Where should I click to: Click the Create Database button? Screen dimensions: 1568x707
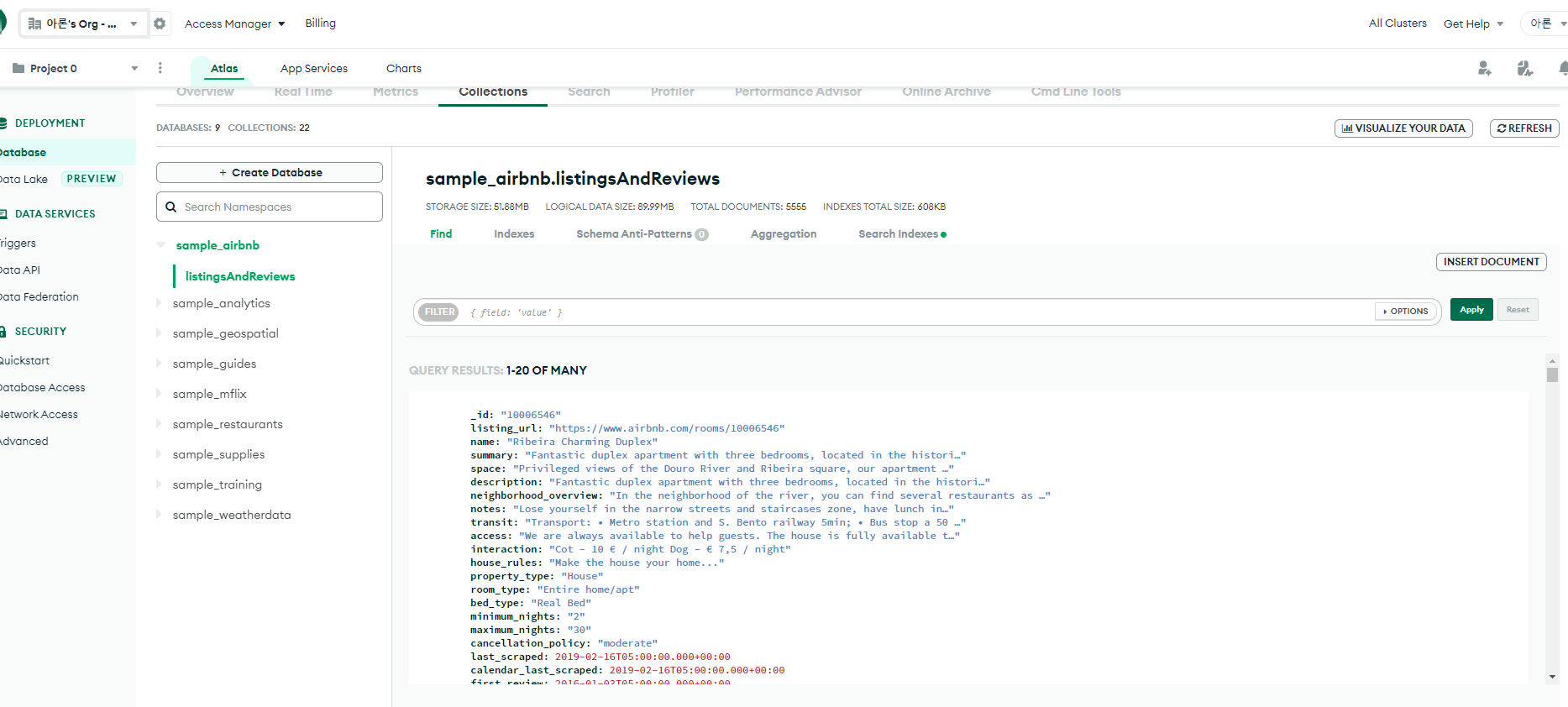(270, 172)
